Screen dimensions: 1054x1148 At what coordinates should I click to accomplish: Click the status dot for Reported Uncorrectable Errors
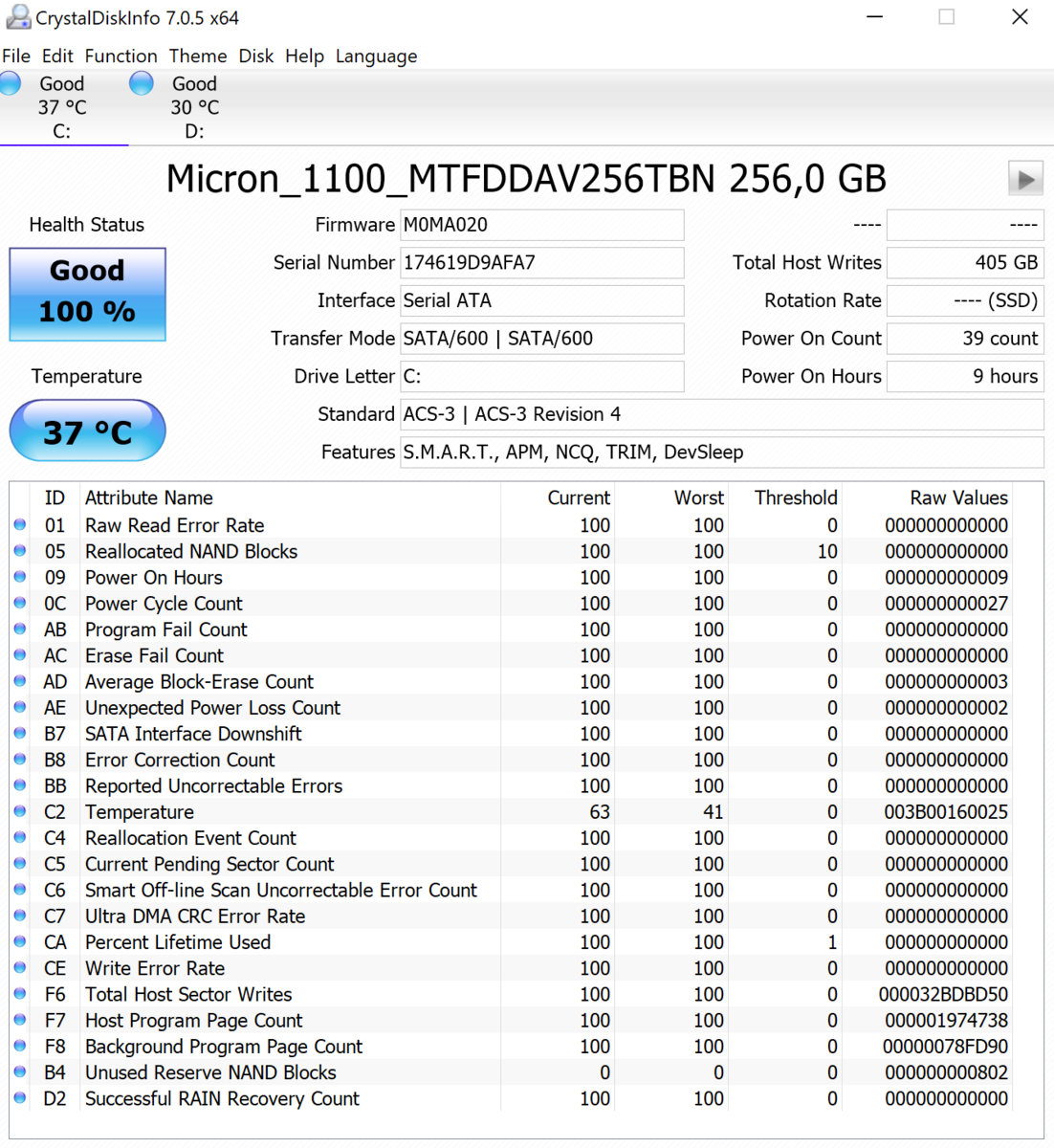click(20, 785)
